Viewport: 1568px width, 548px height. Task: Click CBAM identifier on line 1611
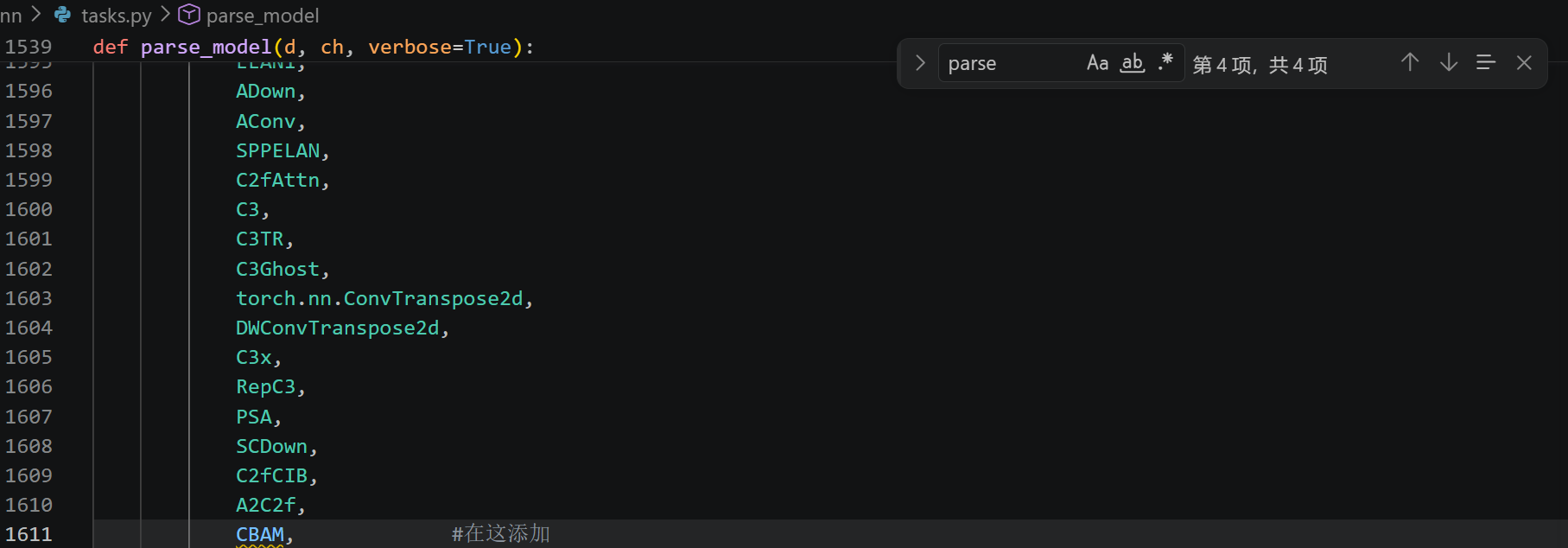pyautogui.click(x=260, y=534)
